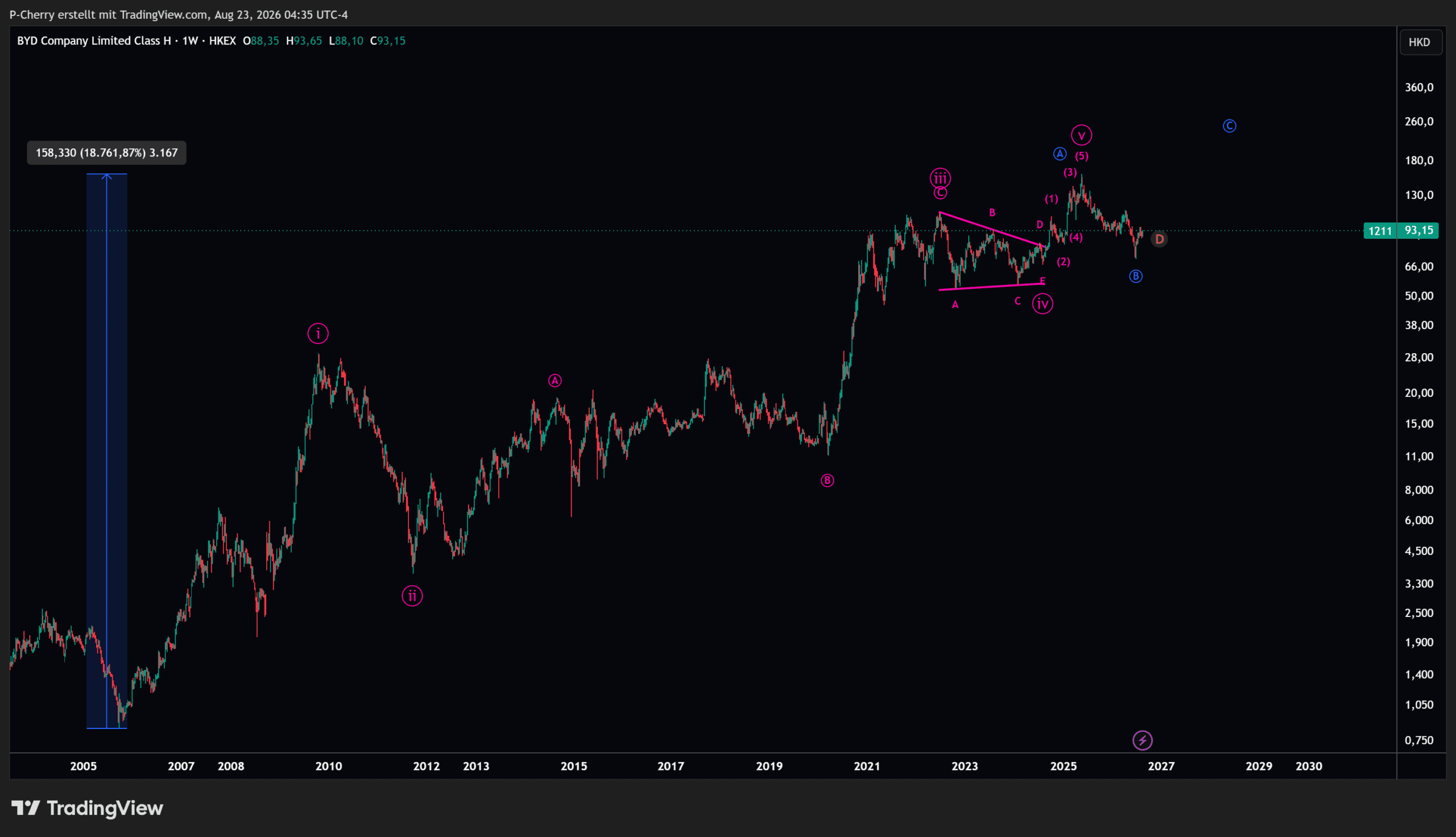Select the pink circled wave v label
1456x837 pixels.
[1082, 136]
